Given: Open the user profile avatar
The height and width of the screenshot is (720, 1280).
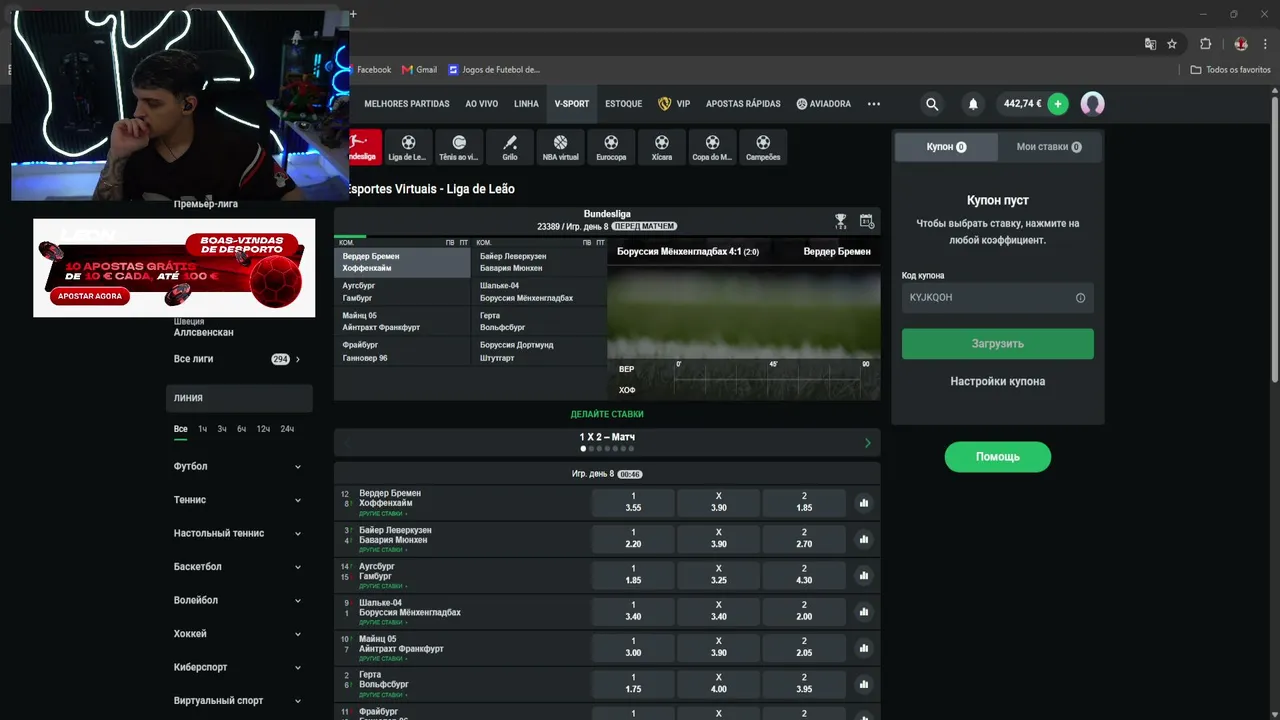Looking at the screenshot, I should click(x=1093, y=104).
